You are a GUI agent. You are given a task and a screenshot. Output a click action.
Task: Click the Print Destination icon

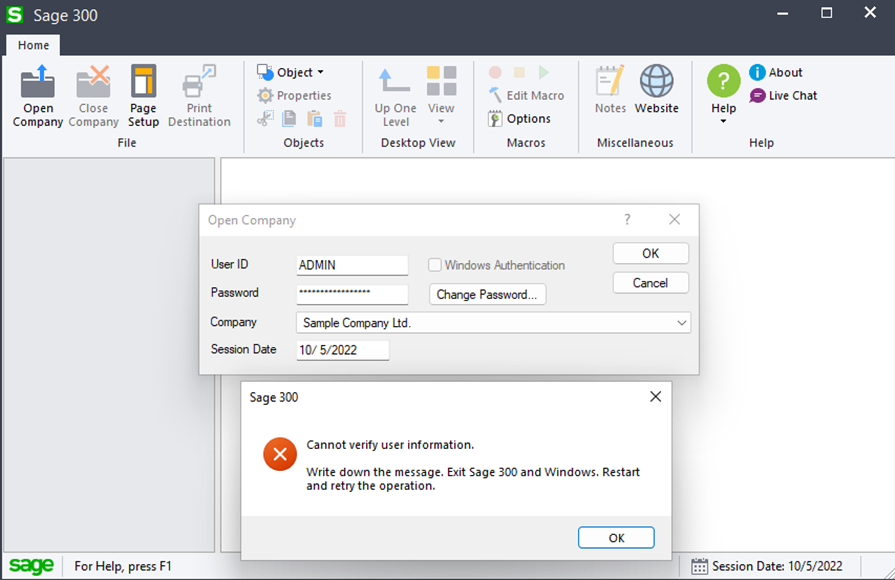(x=199, y=84)
